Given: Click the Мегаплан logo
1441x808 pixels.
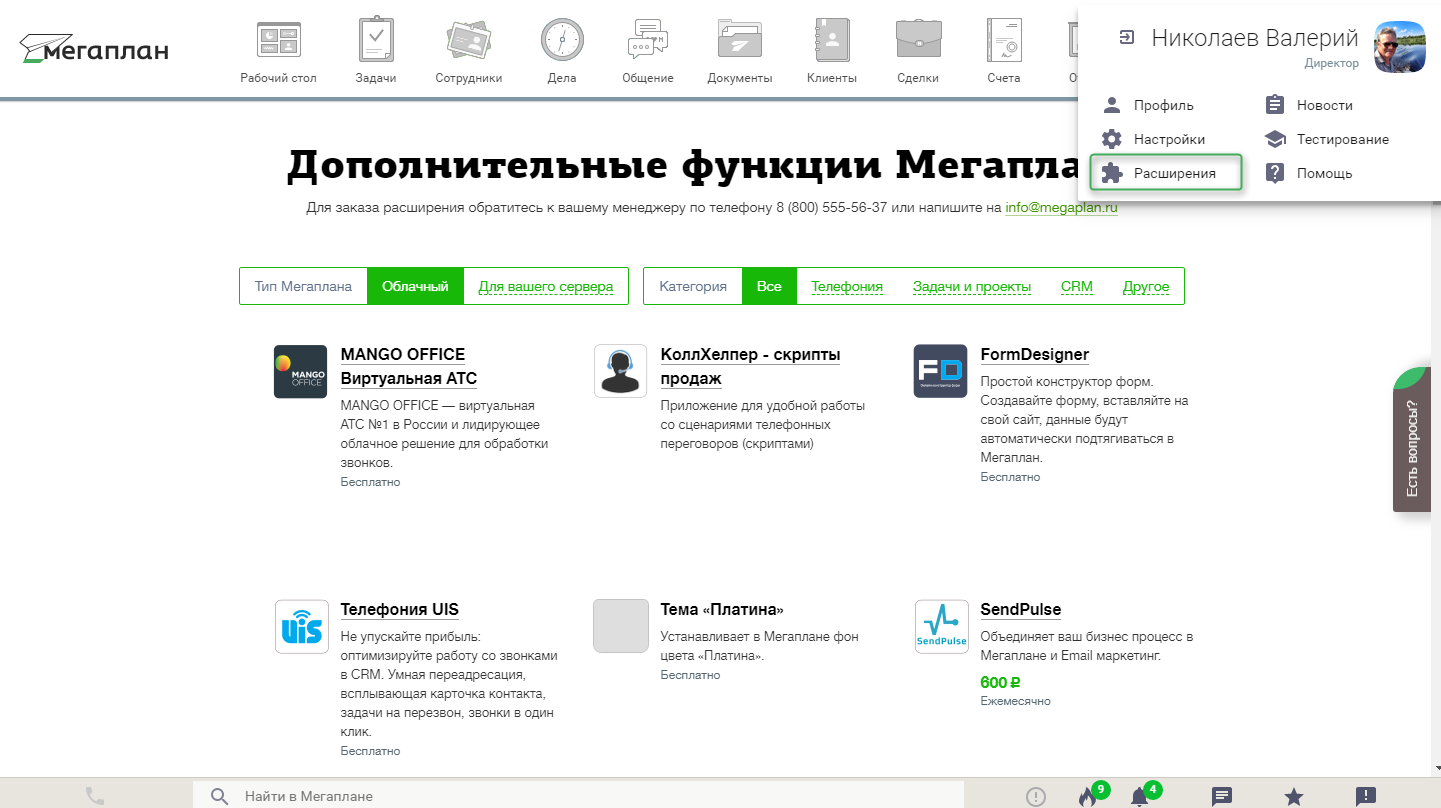Looking at the screenshot, I should click(94, 48).
